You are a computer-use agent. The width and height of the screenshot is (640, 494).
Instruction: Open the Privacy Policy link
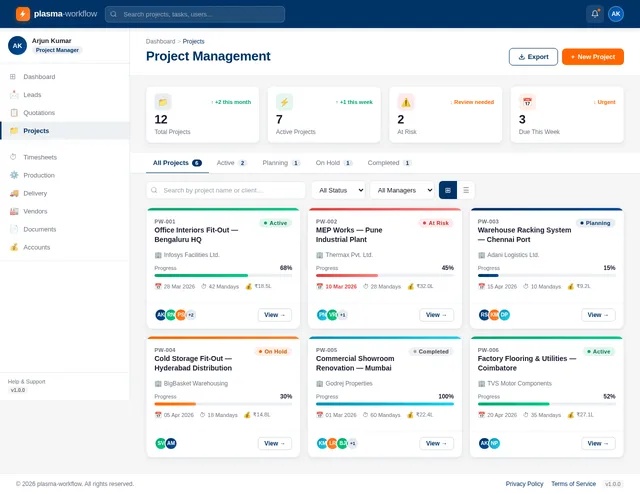pos(524,483)
